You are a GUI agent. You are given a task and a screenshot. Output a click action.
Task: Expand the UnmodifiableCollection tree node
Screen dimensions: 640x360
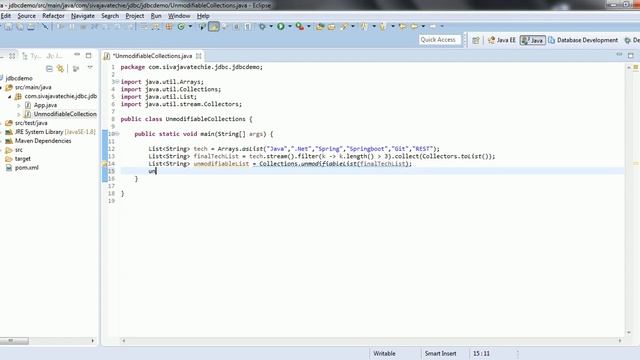click(x=19, y=114)
